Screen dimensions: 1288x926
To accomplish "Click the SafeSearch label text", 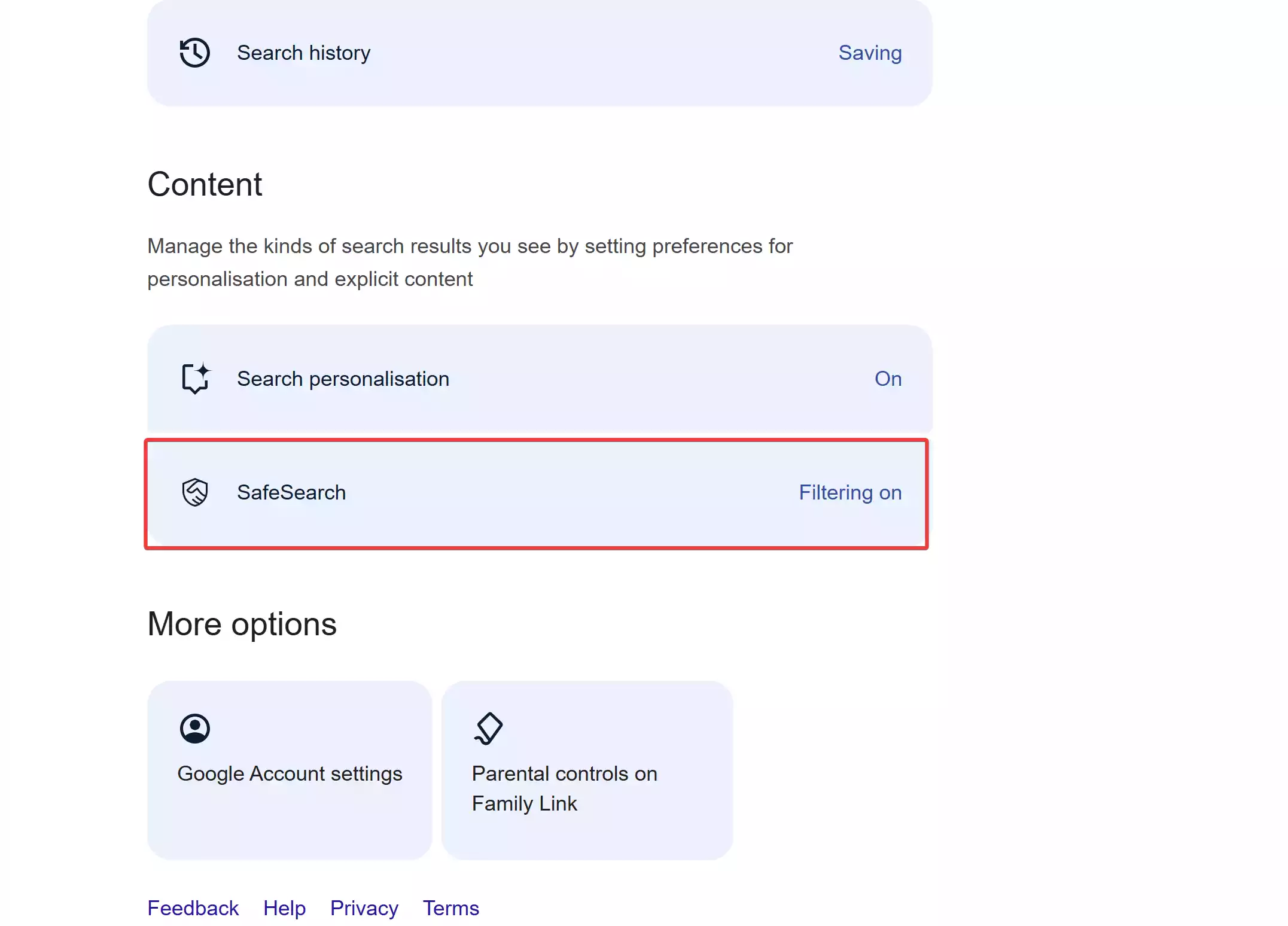I will (293, 492).
